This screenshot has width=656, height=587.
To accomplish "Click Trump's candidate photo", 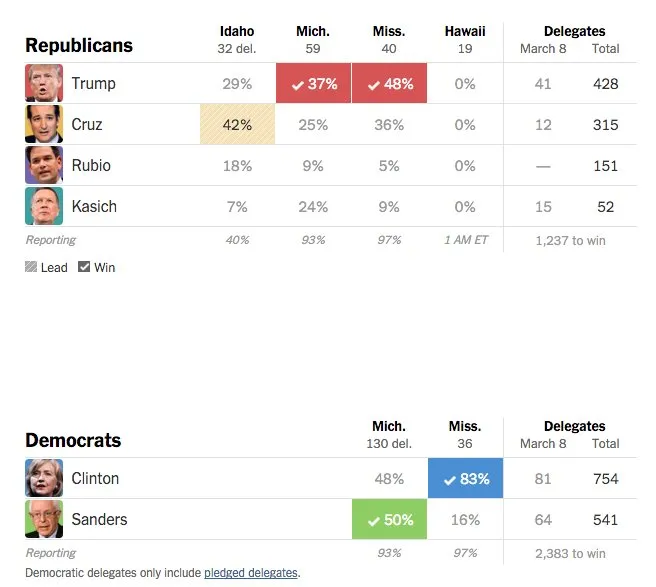I will pos(44,83).
